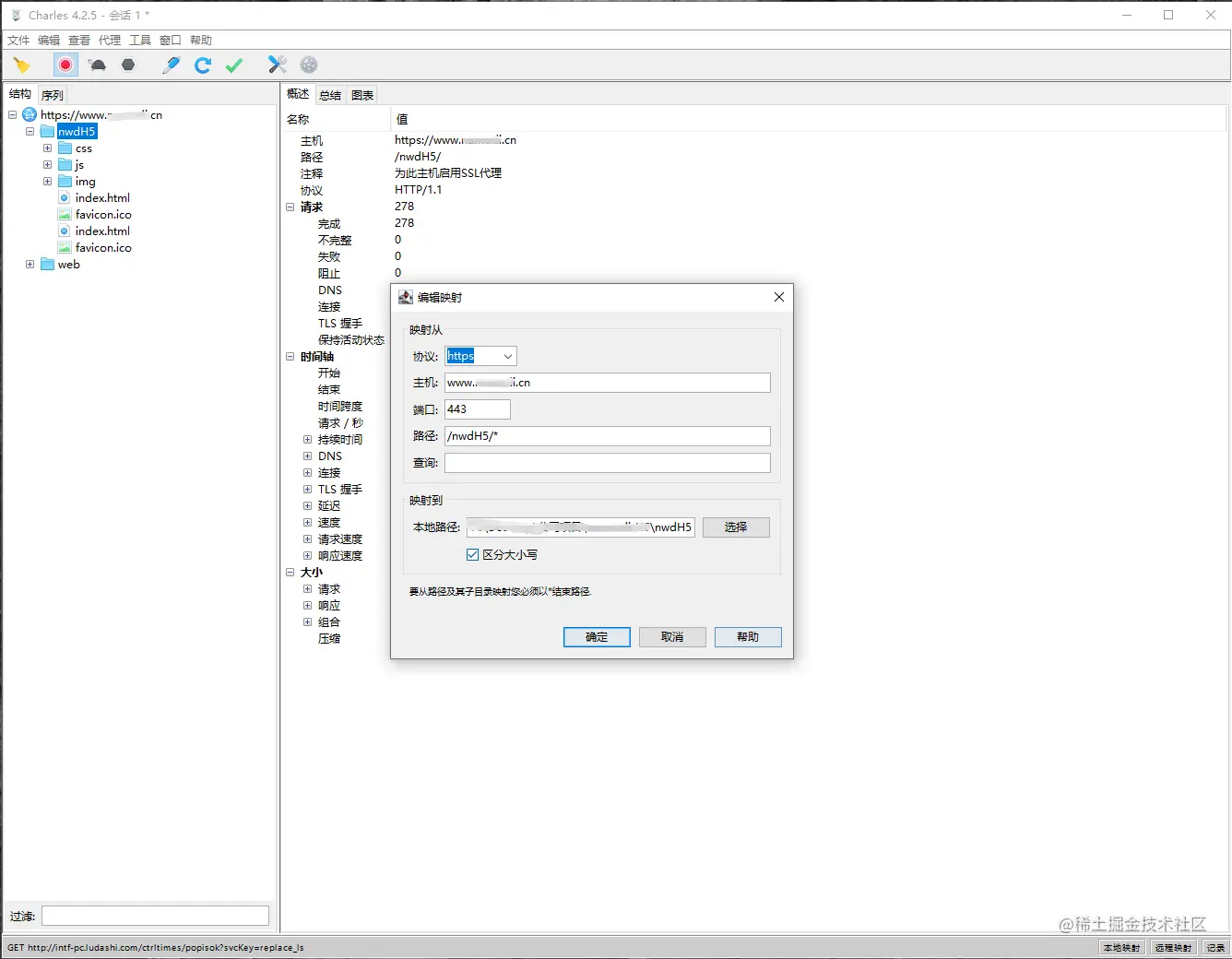Open the 窗口 menu
1232x959 pixels.
tap(171, 40)
